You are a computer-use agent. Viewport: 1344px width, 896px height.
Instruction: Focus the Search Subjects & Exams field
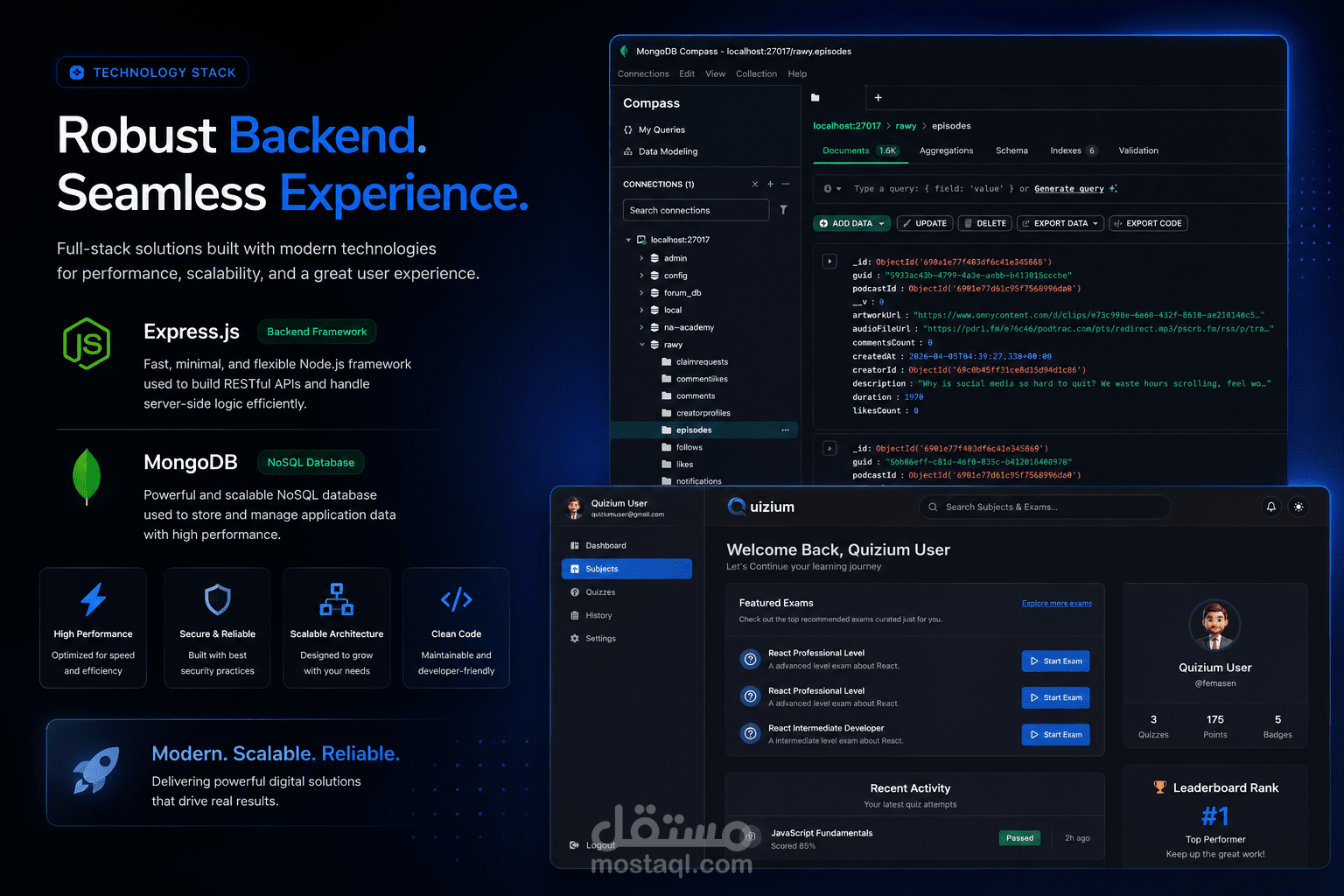point(1045,507)
